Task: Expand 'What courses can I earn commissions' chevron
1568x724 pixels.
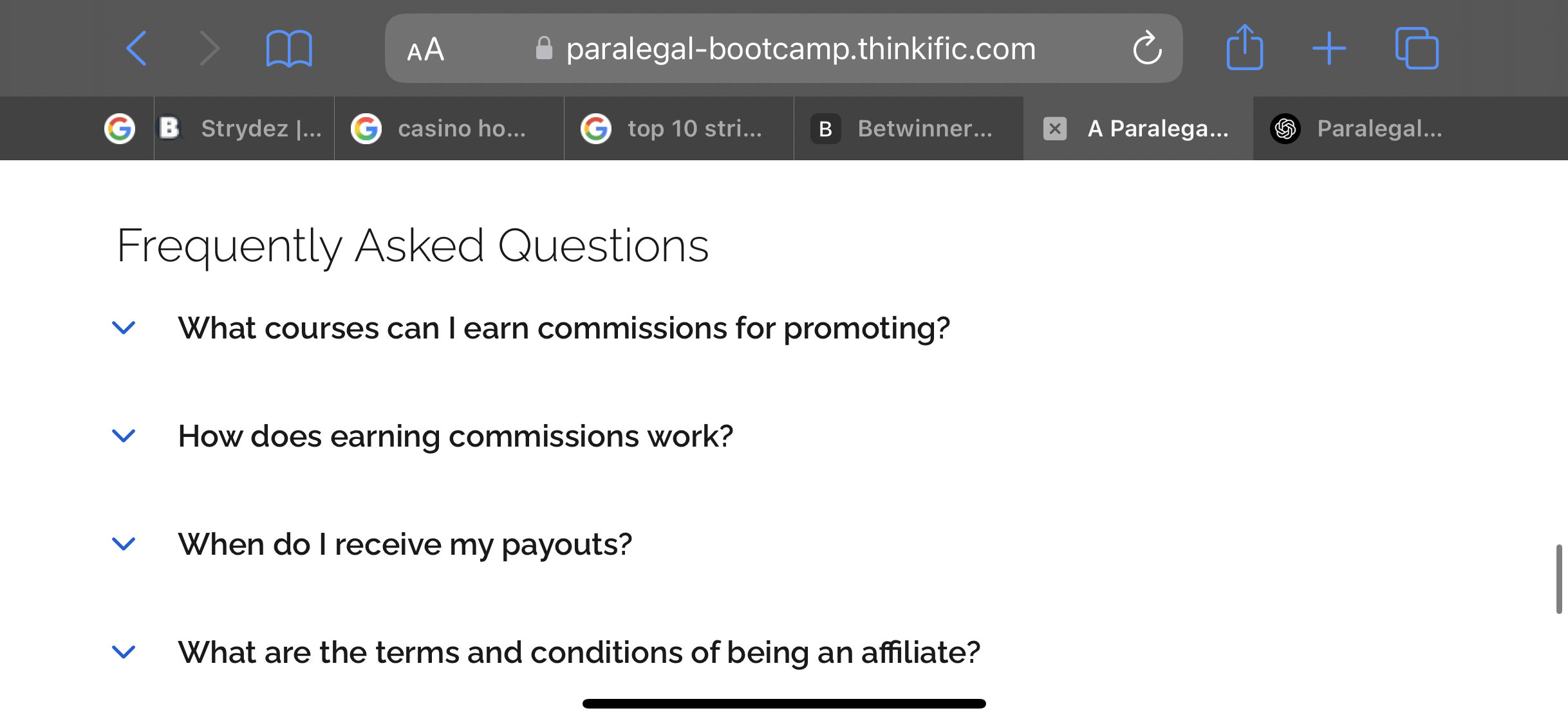Action: tap(124, 328)
